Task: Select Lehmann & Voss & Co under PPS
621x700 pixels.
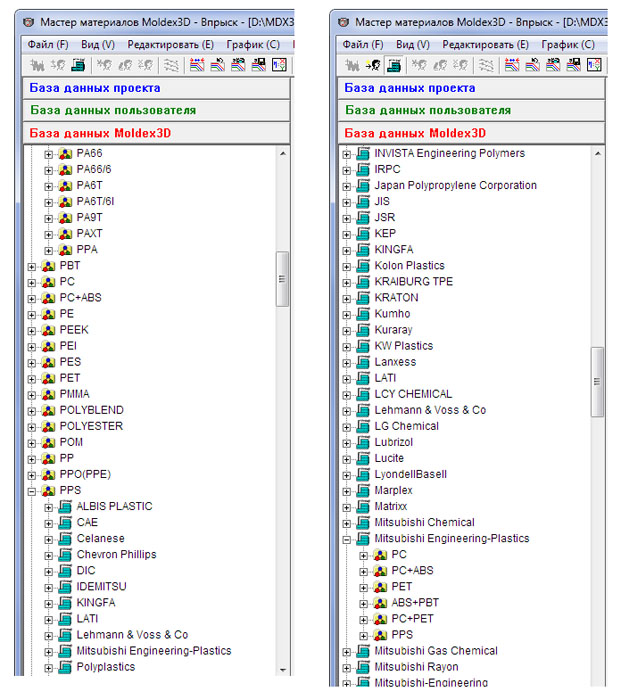Action: click(x=132, y=635)
